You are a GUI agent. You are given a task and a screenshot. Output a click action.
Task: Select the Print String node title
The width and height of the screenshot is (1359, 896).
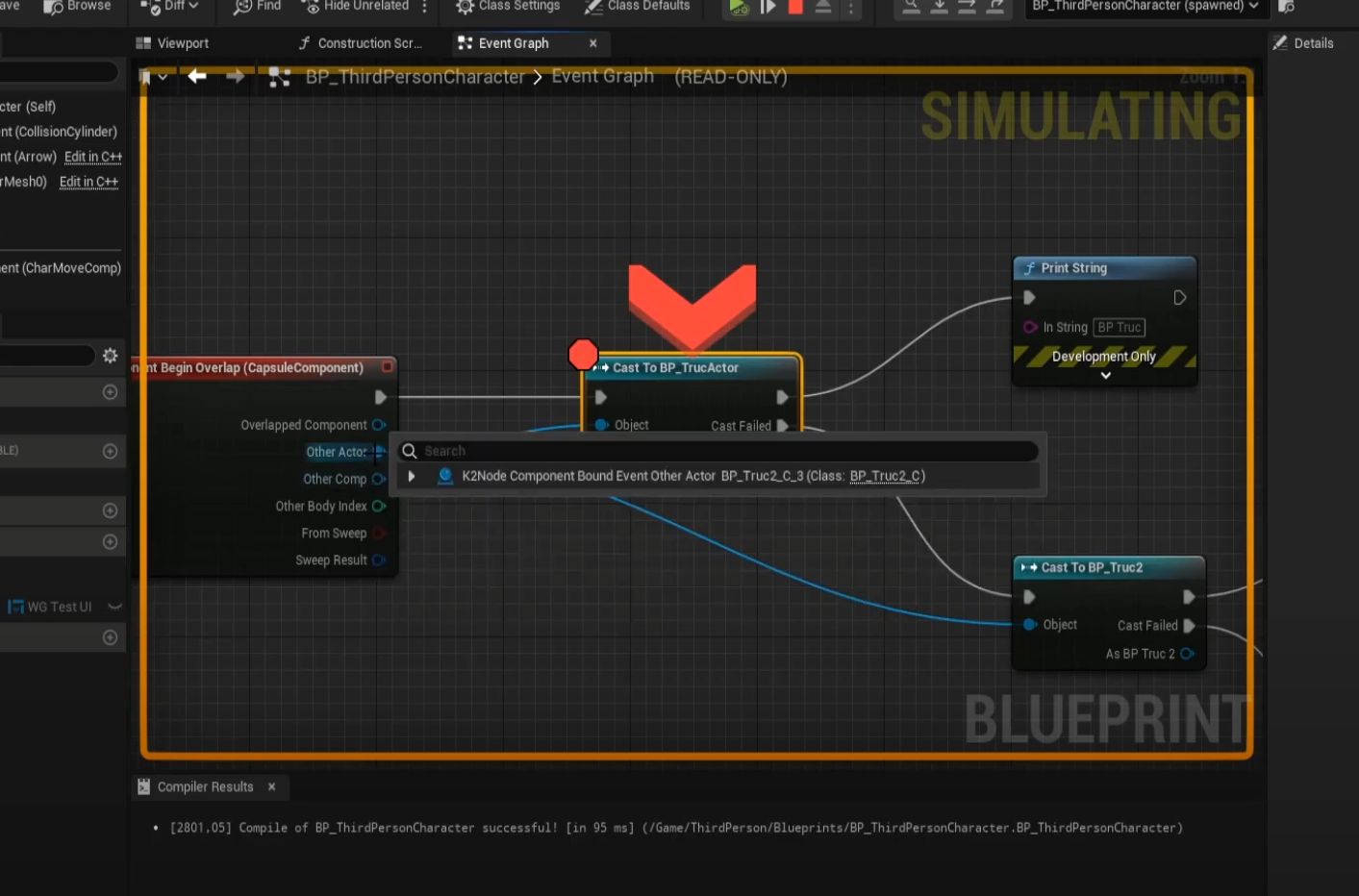point(1073,268)
